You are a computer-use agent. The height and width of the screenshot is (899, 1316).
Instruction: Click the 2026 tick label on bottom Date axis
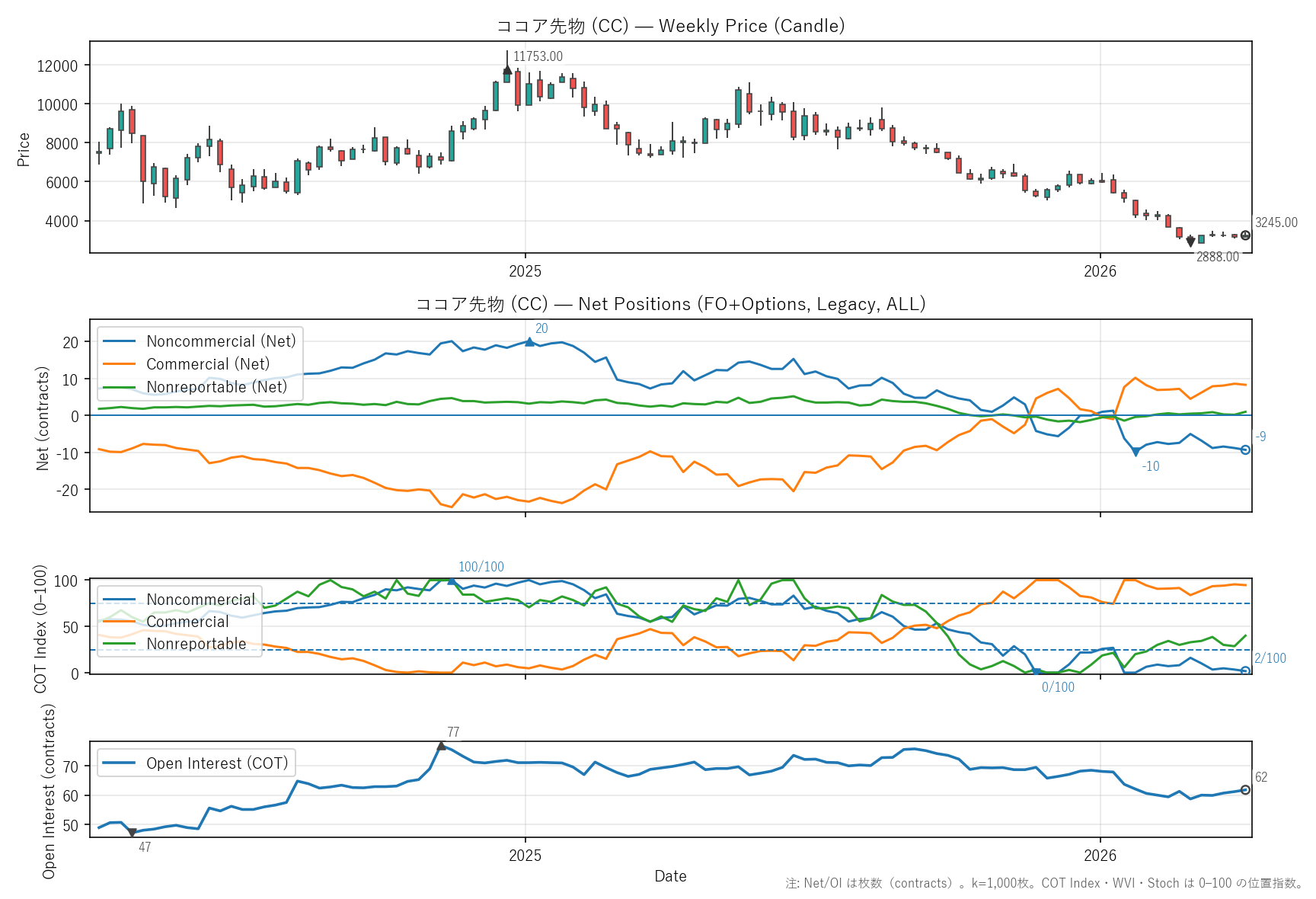coord(1100,856)
